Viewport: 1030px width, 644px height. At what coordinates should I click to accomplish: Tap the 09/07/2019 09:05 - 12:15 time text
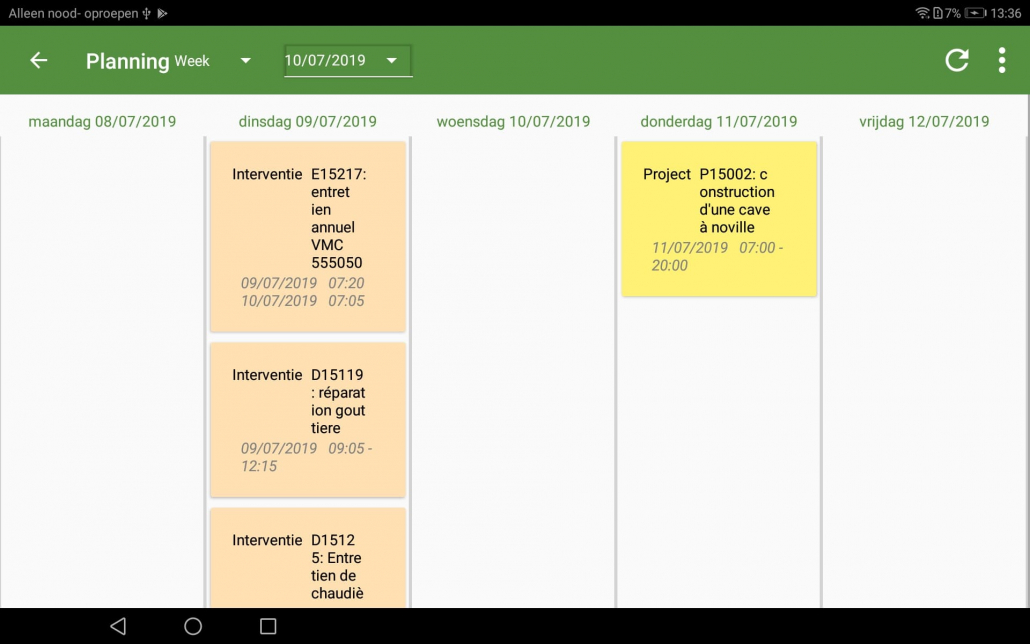pyautogui.click(x=306, y=457)
